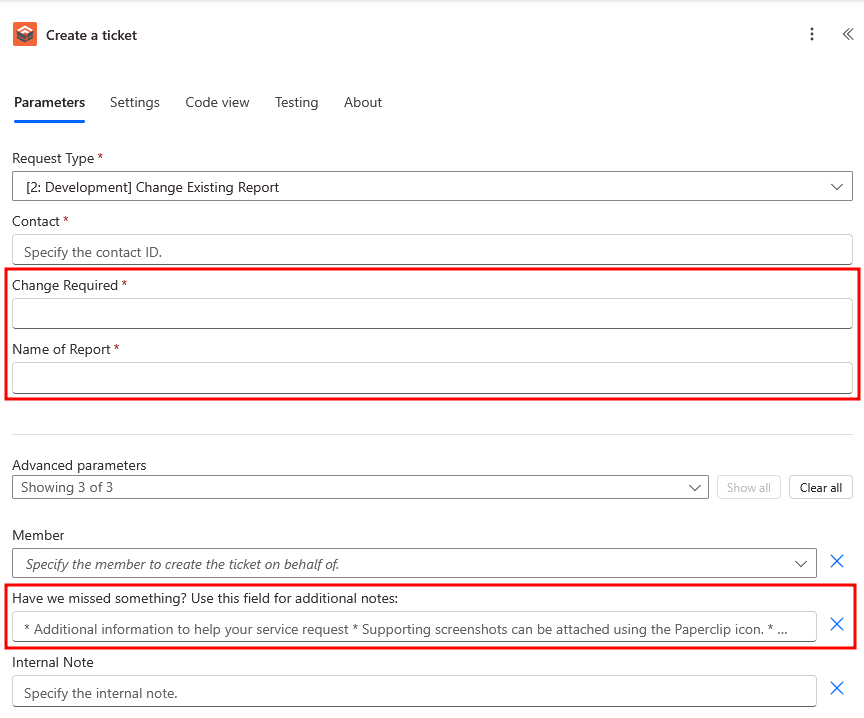Select the Parameters tab
The image size is (864, 718).
(49, 102)
